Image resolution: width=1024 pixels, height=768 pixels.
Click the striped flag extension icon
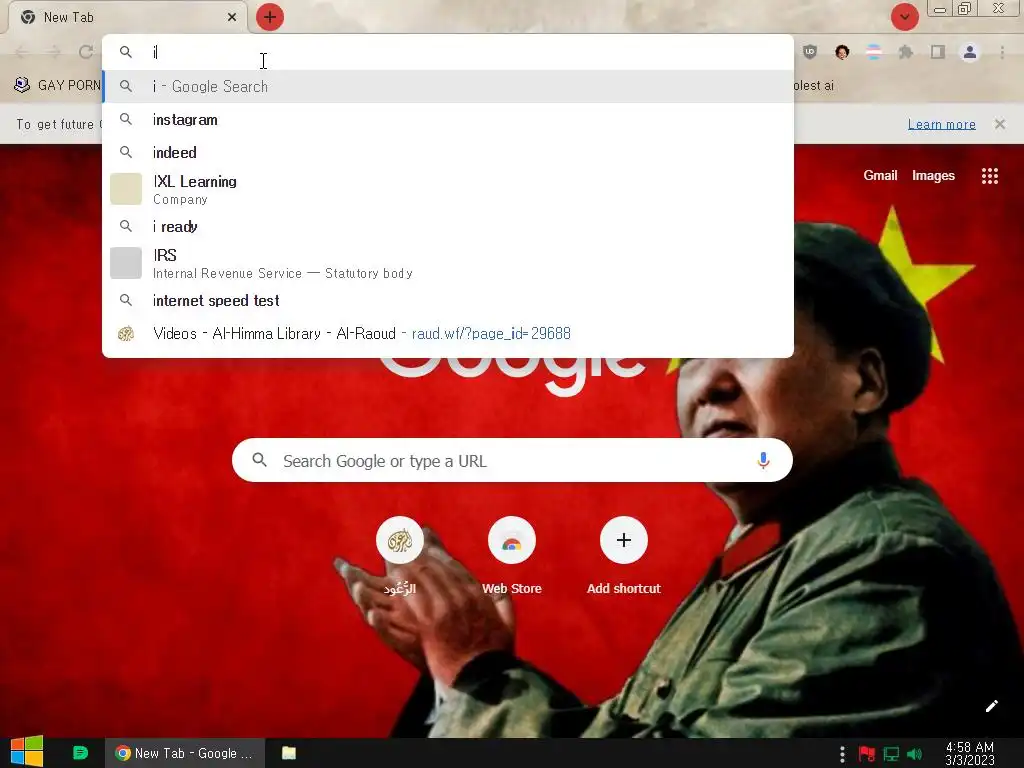point(874,52)
